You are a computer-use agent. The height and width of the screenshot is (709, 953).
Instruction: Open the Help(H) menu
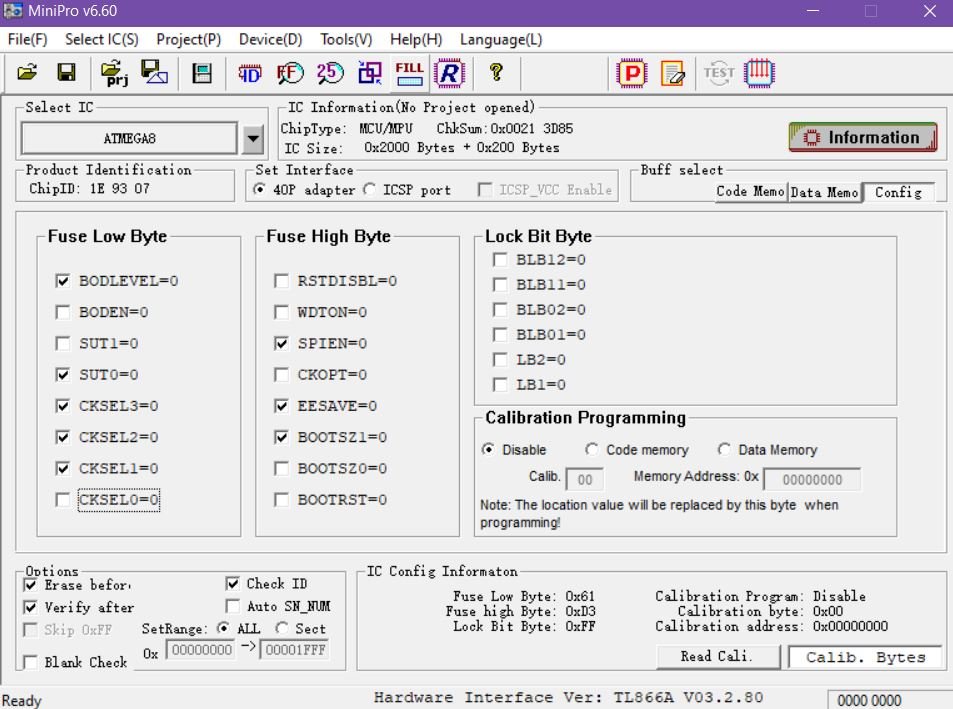(x=416, y=39)
